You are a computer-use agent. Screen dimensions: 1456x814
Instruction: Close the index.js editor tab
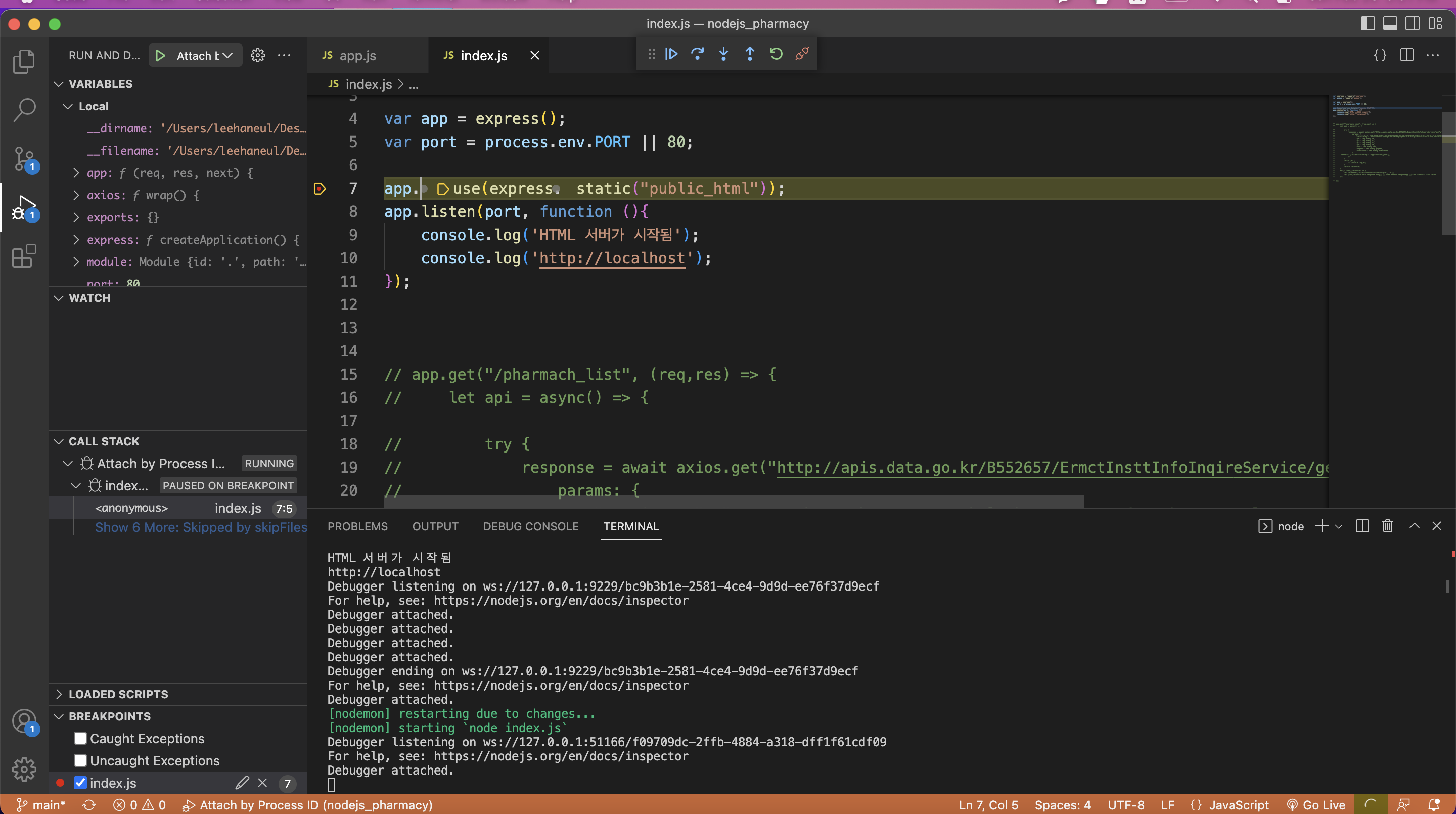(535, 56)
